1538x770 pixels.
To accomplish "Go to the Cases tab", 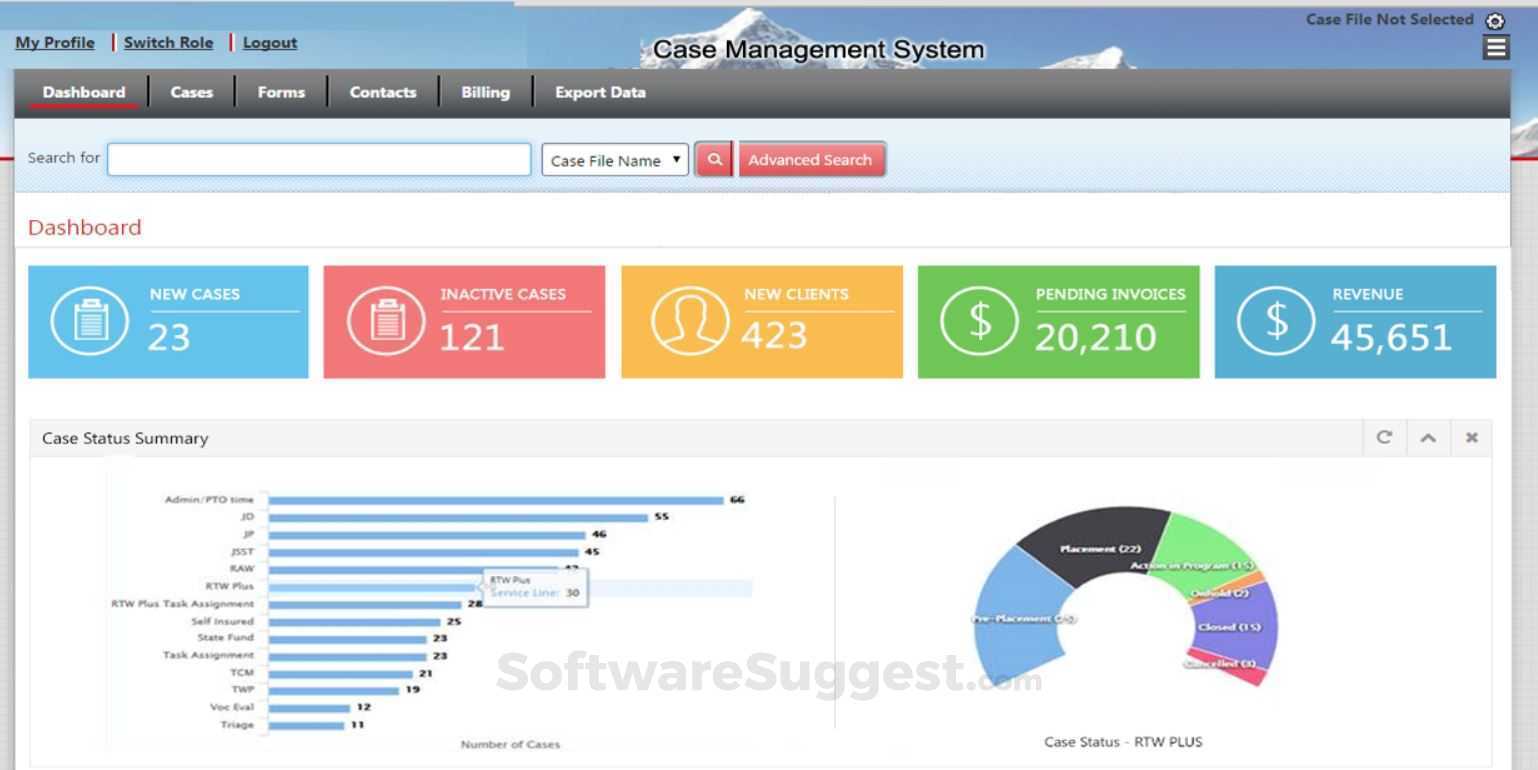I will 191,92.
